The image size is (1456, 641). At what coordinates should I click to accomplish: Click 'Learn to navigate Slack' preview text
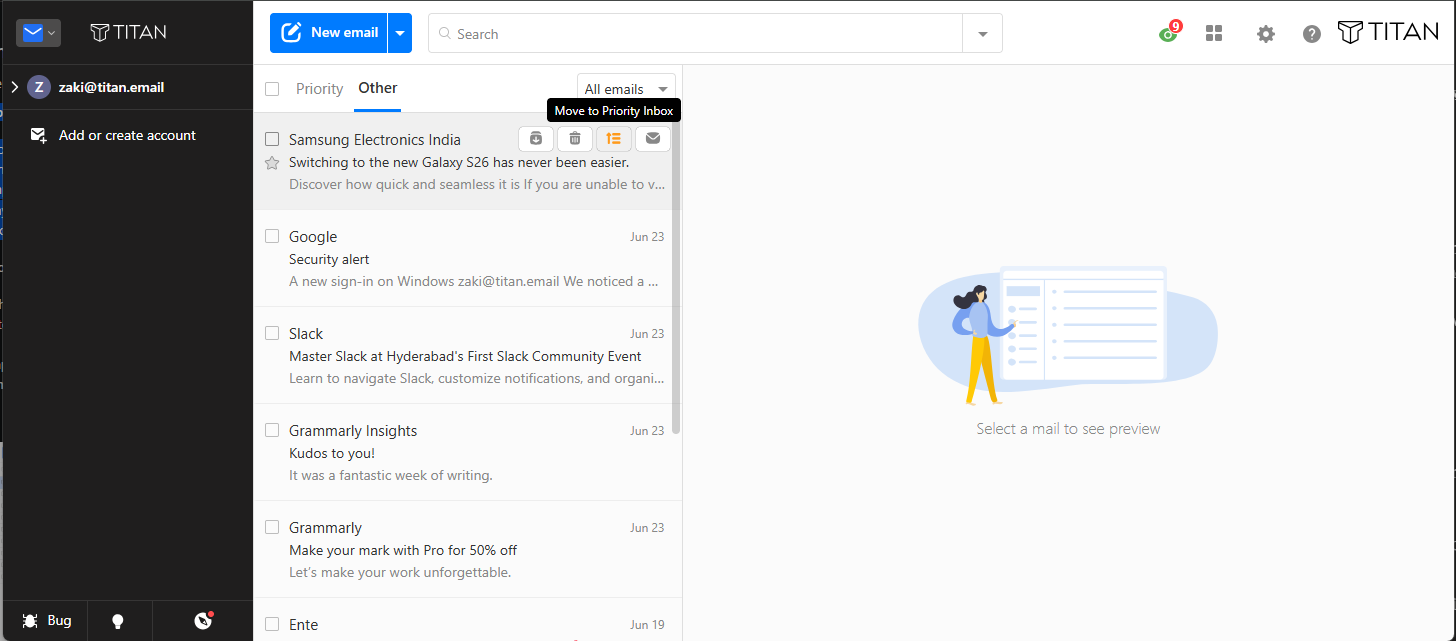pos(477,378)
